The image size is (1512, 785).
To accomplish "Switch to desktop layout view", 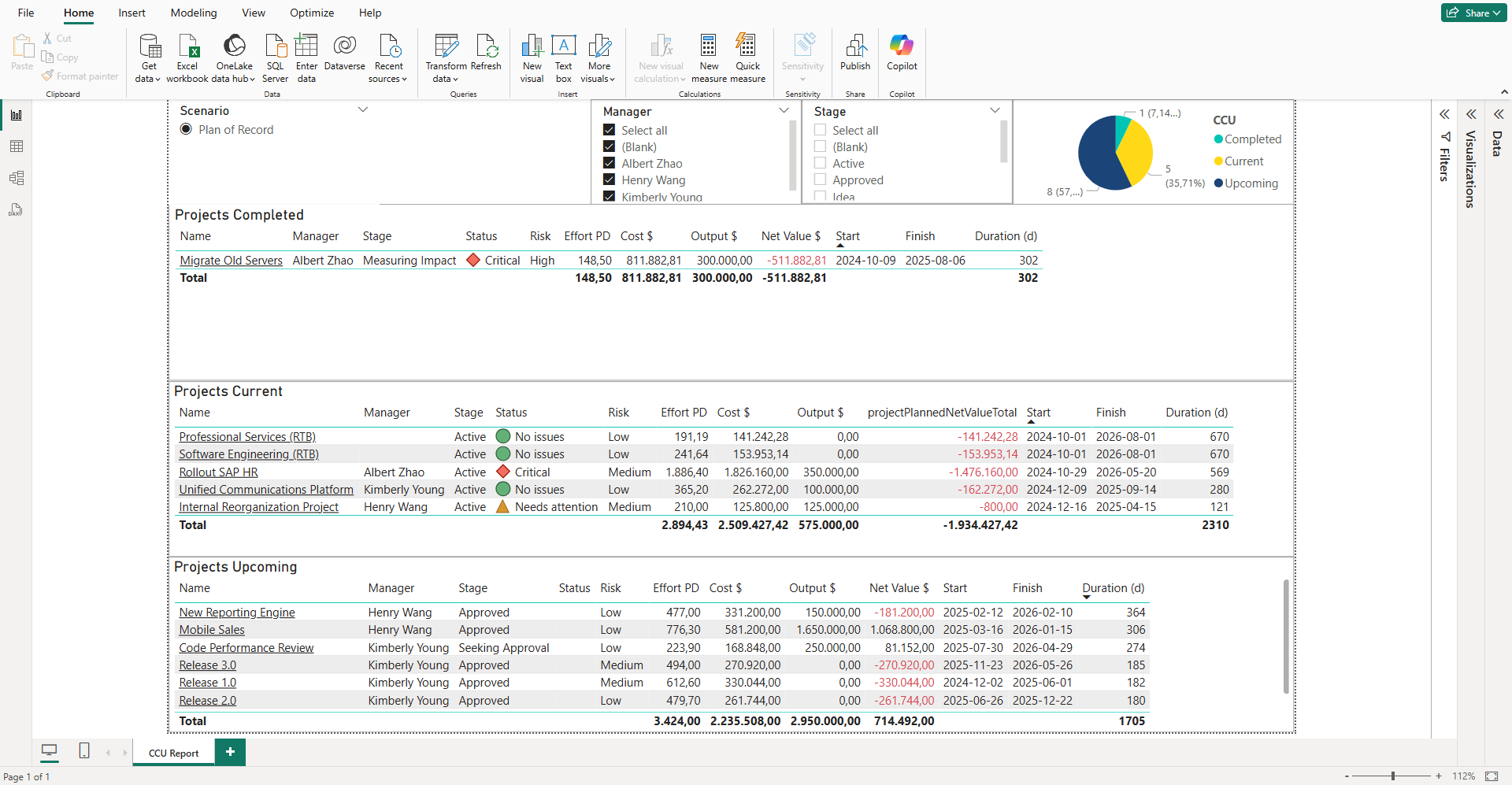I will point(50,751).
